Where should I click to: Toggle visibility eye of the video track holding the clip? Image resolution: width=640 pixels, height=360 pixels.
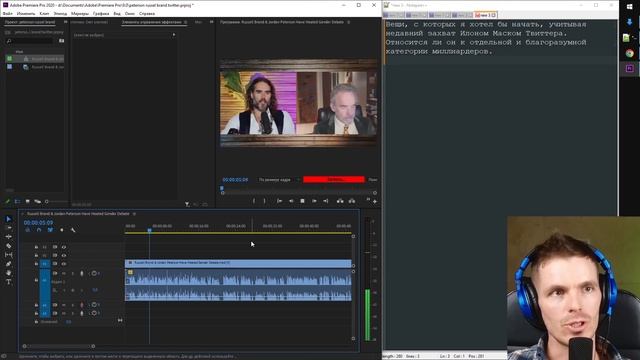(64, 264)
